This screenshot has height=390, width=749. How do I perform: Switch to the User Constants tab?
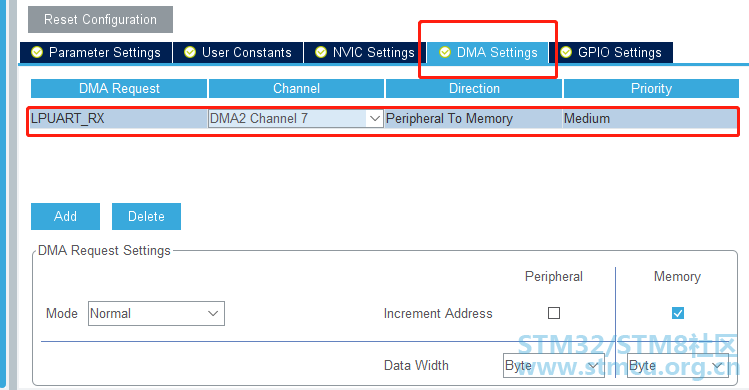point(238,52)
